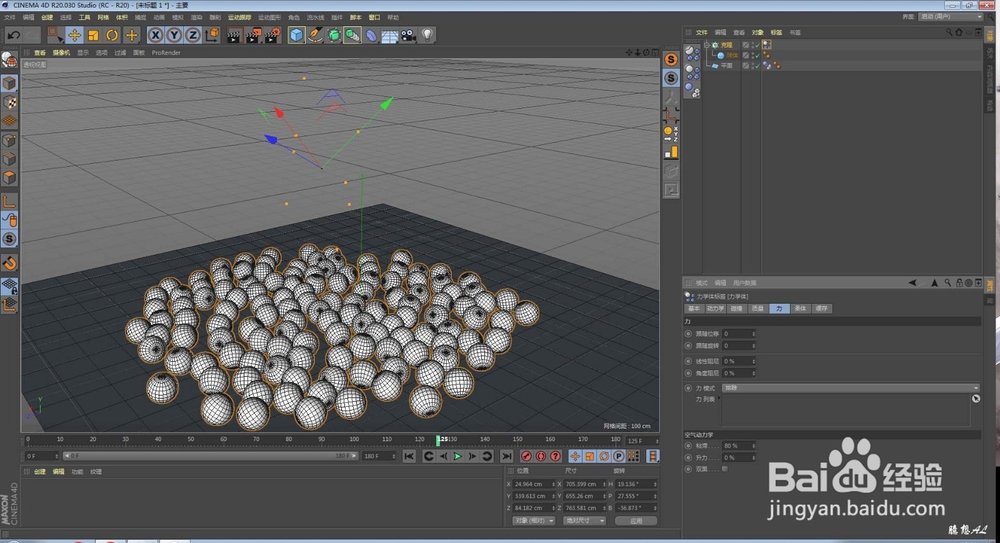Click the 应用 apply button

pos(636,521)
